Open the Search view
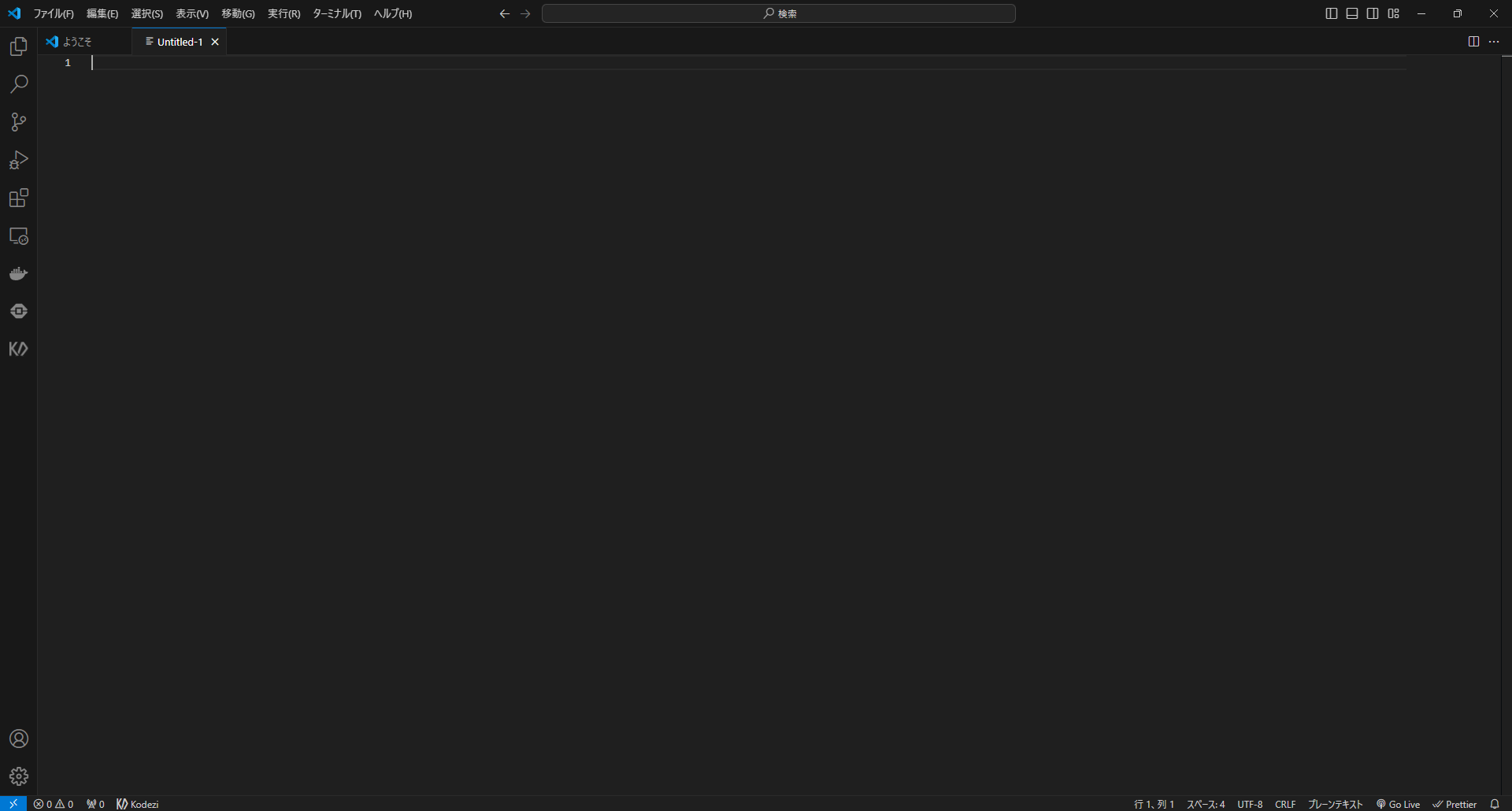The height and width of the screenshot is (811, 1512). [17, 84]
